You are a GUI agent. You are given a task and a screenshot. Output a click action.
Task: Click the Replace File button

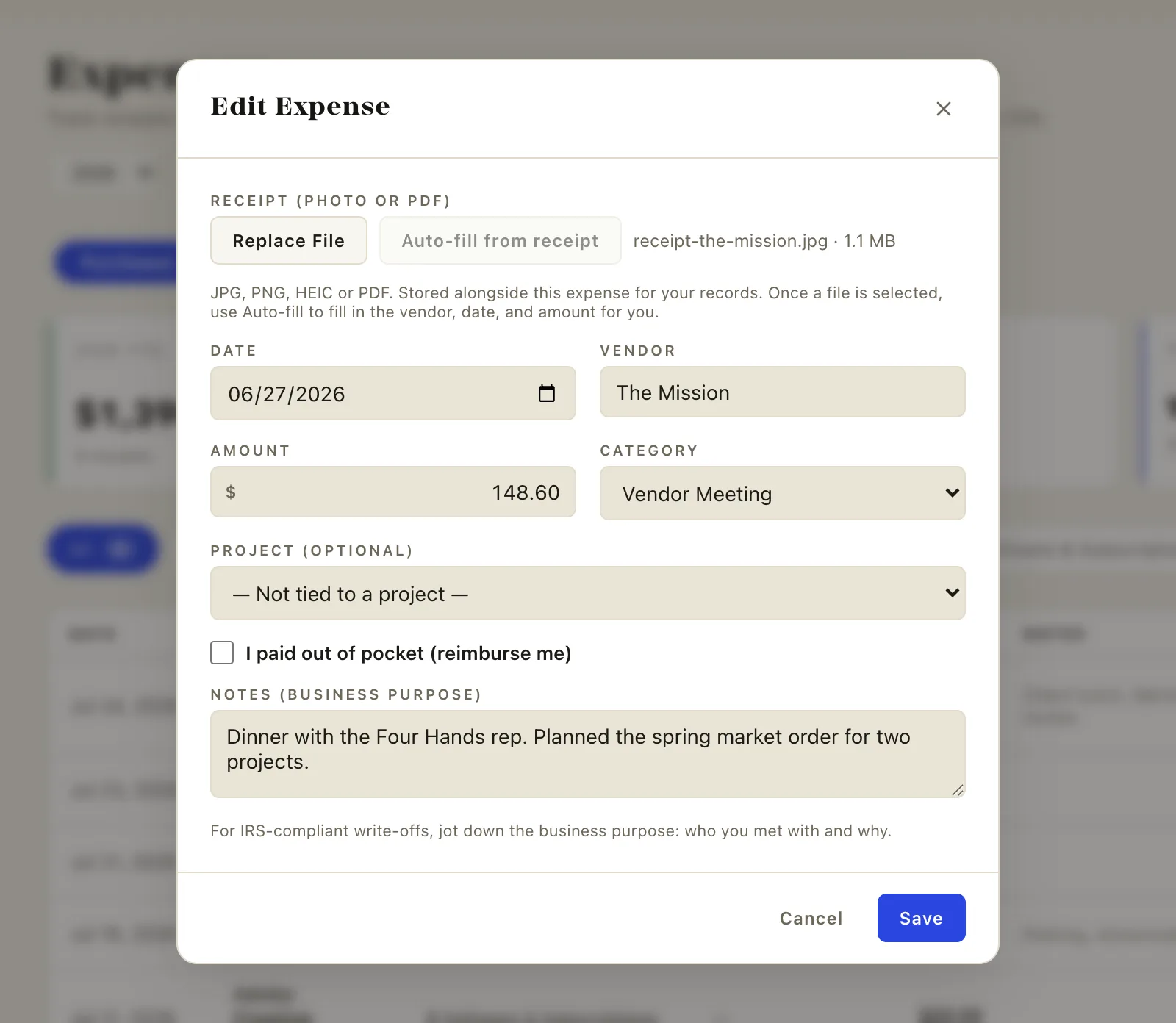click(x=289, y=240)
